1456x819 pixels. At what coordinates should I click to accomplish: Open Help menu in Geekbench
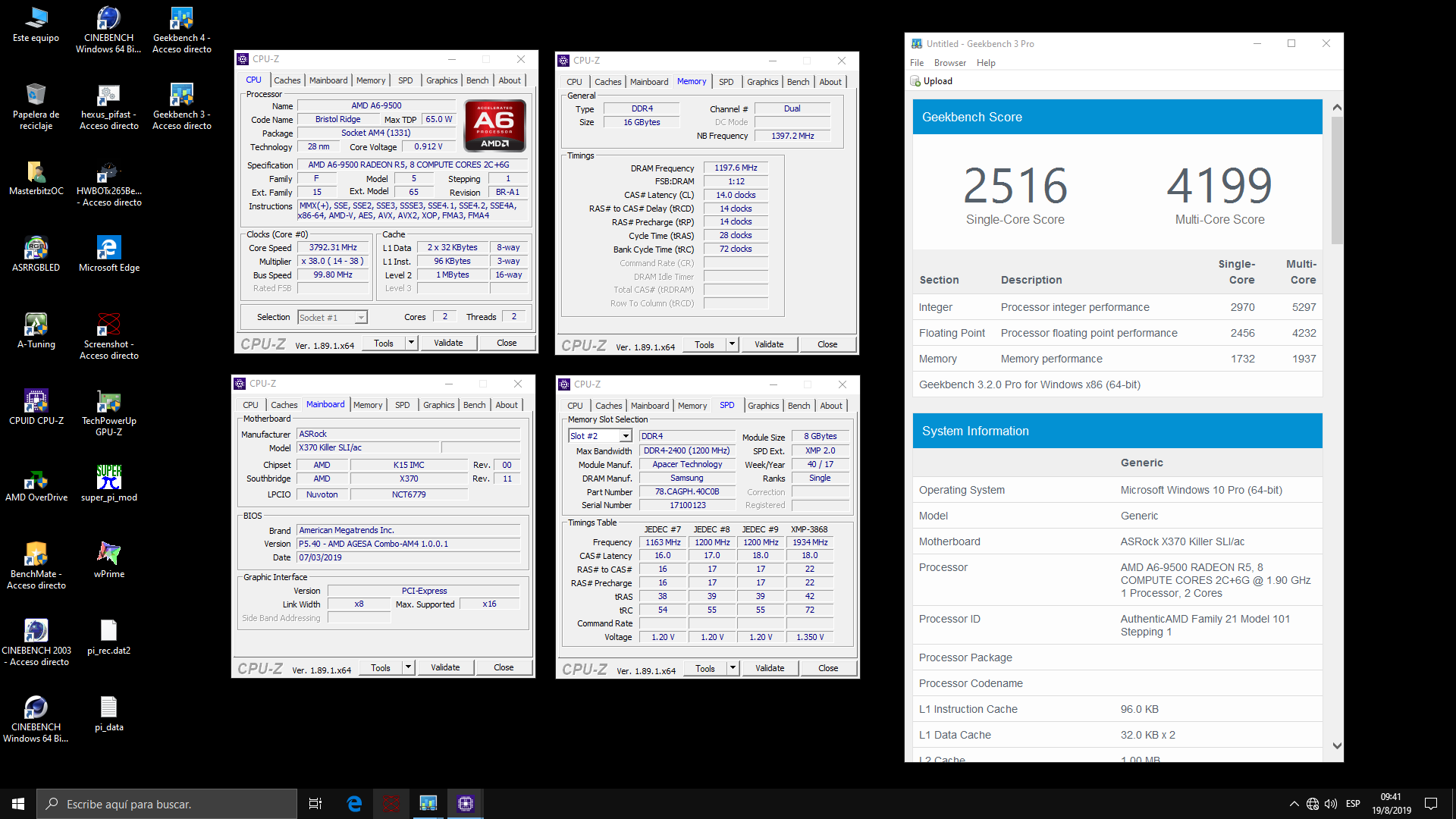coord(986,63)
